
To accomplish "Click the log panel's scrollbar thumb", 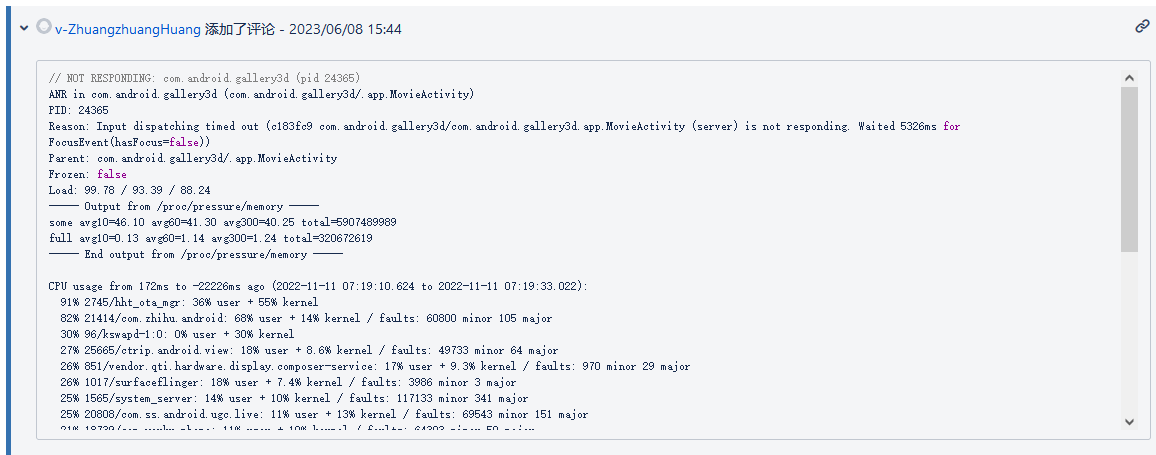I will tap(1129, 169).
